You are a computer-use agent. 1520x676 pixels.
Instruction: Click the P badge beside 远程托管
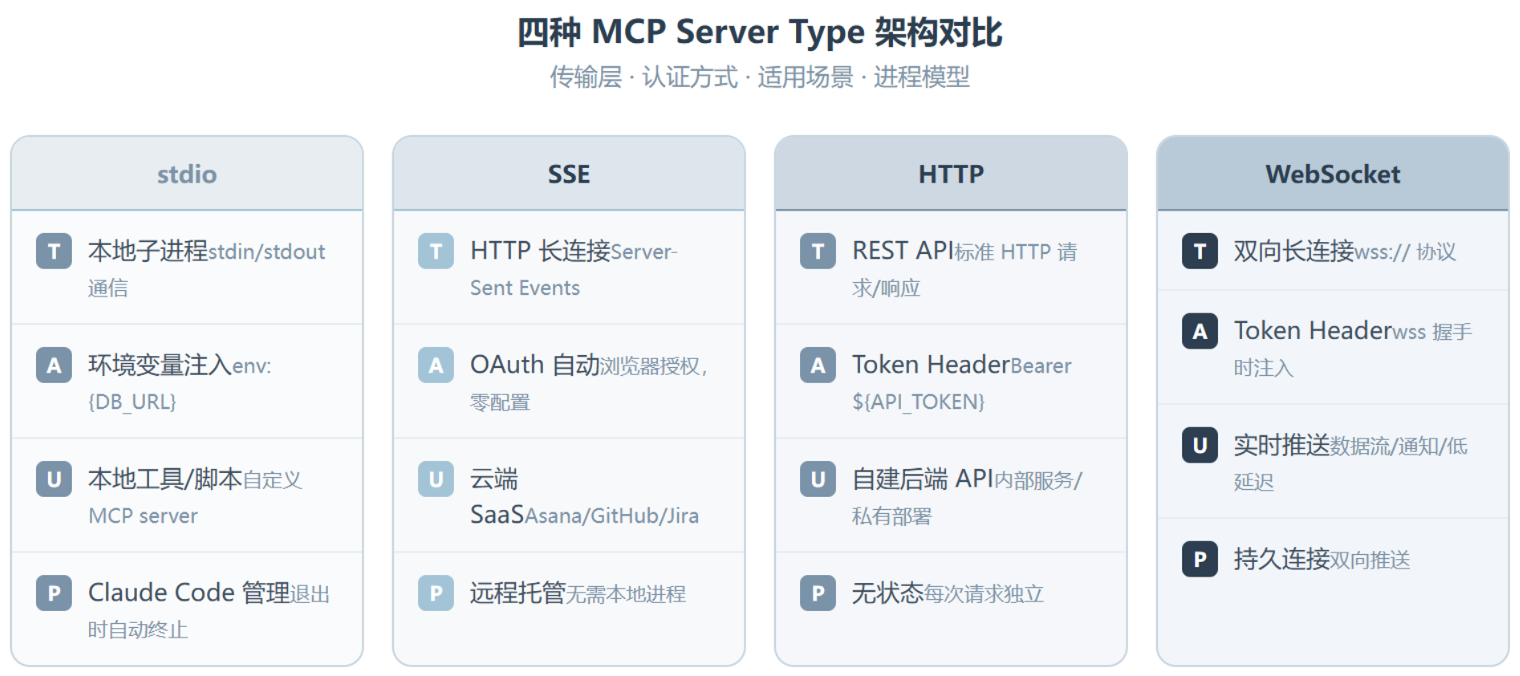(436, 593)
